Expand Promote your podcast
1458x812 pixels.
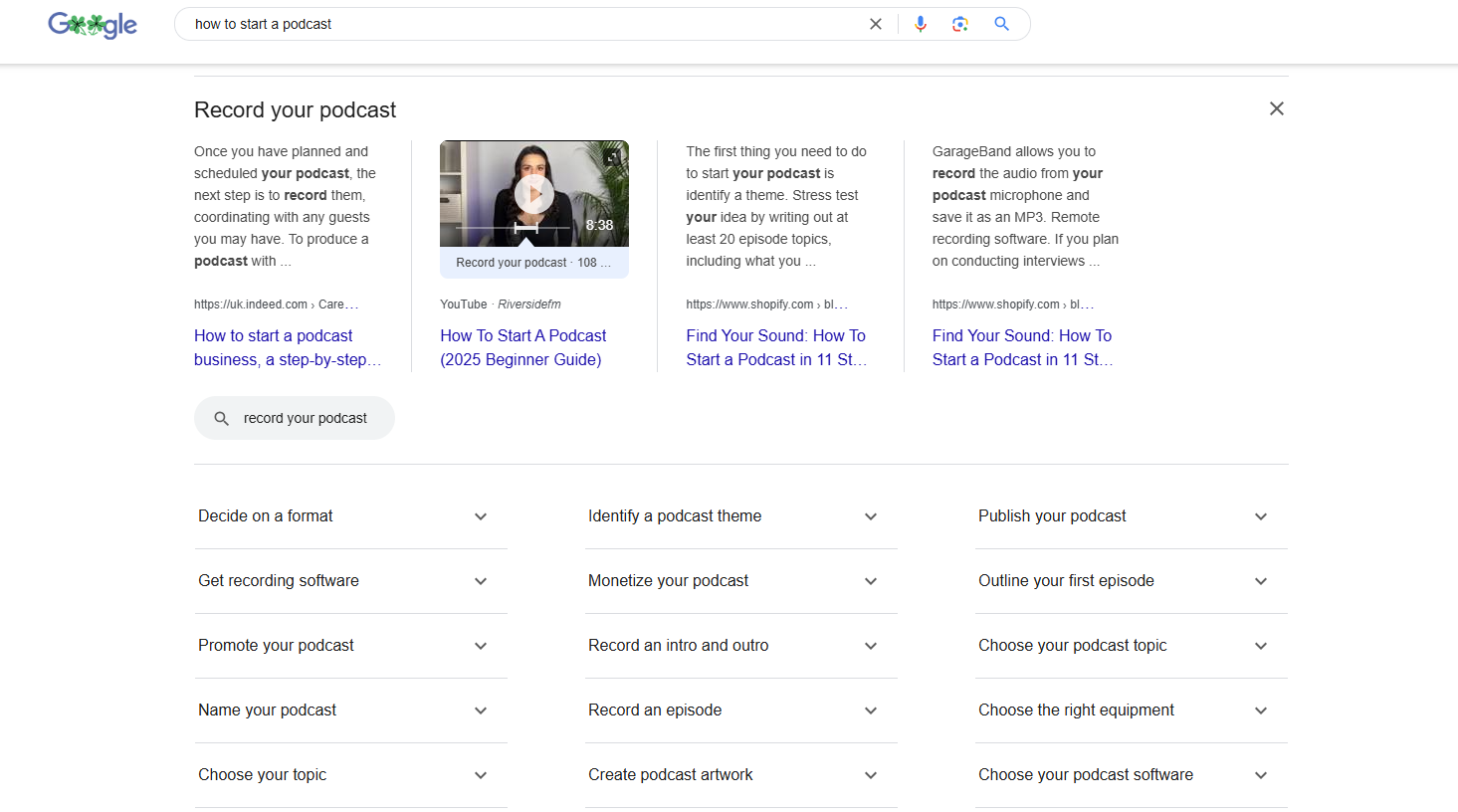[x=350, y=646]
